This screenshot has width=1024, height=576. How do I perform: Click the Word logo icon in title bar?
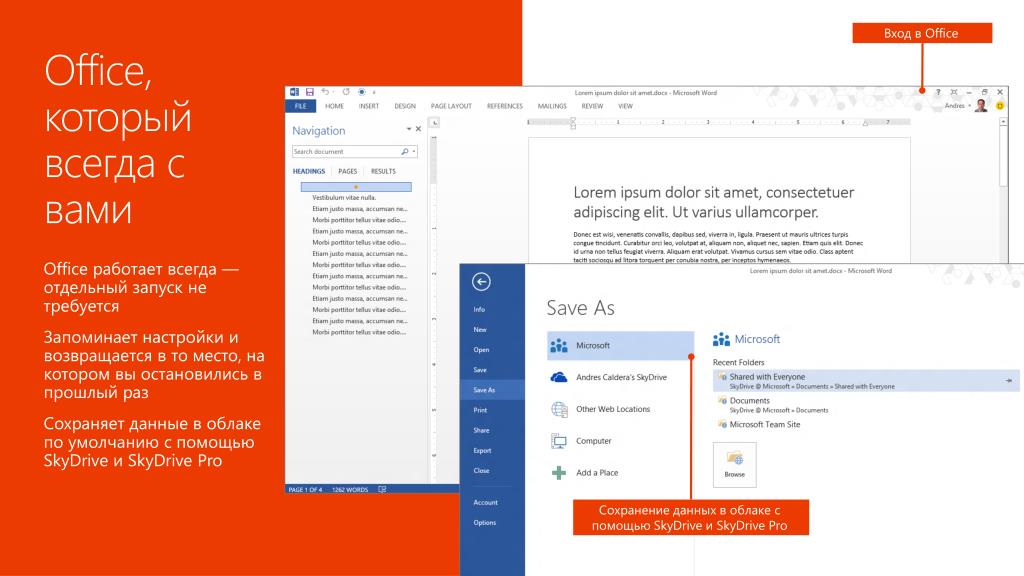tap(295, 92)
